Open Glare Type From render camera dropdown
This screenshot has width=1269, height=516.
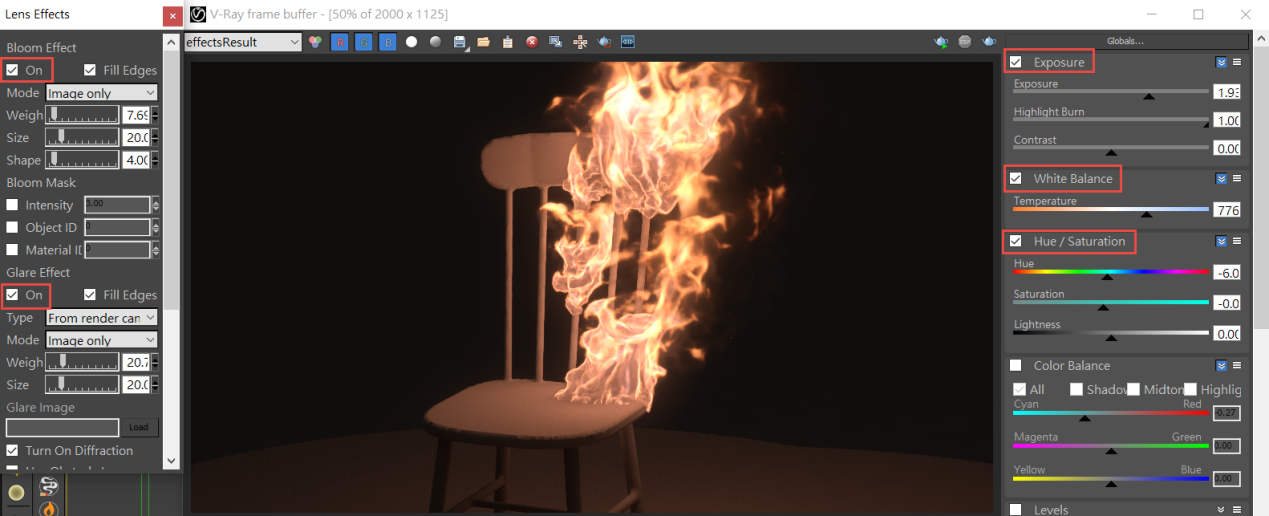(102, 318)
